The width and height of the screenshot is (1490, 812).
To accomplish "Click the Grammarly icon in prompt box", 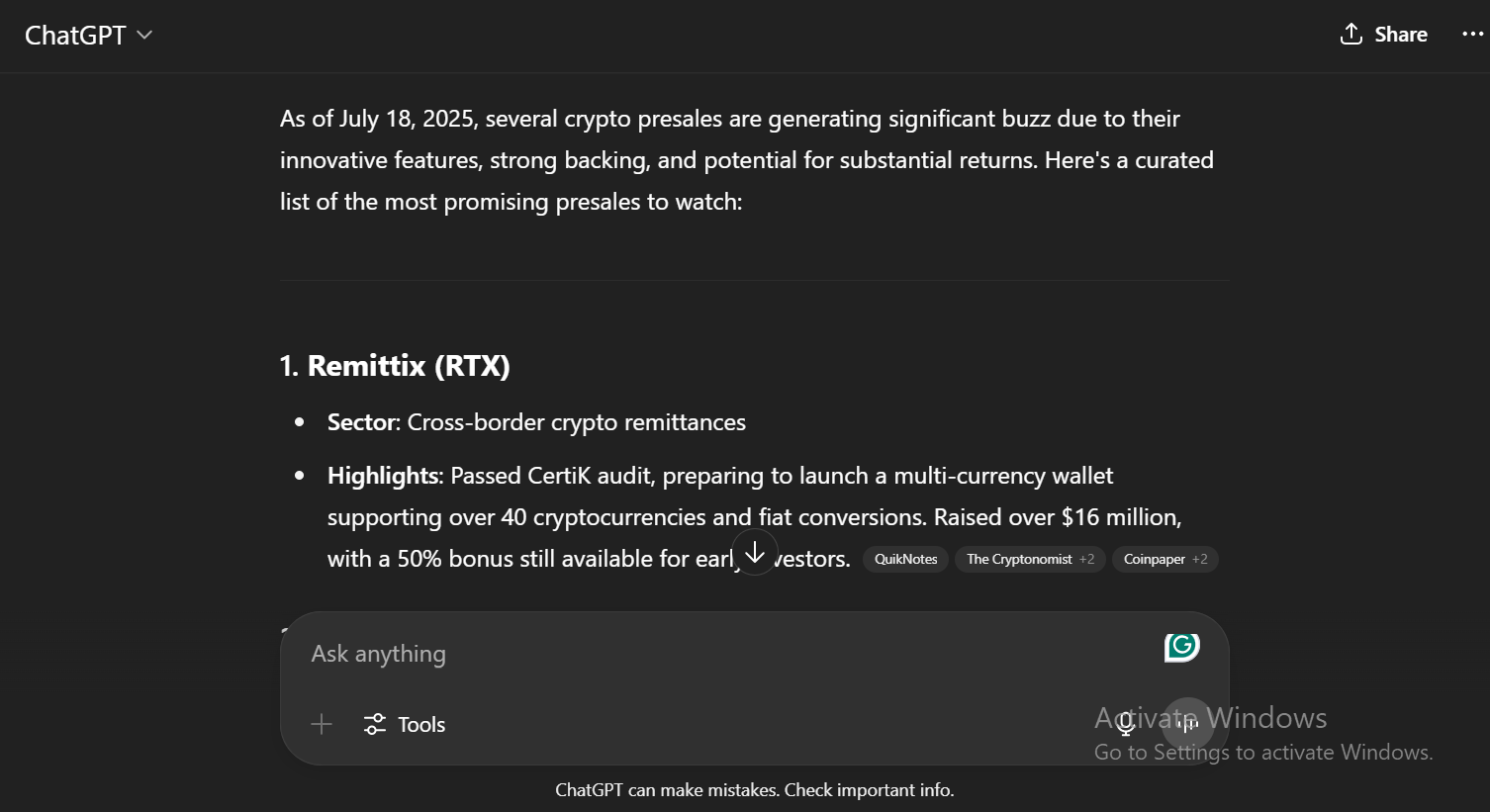I will coord(1181,647).
